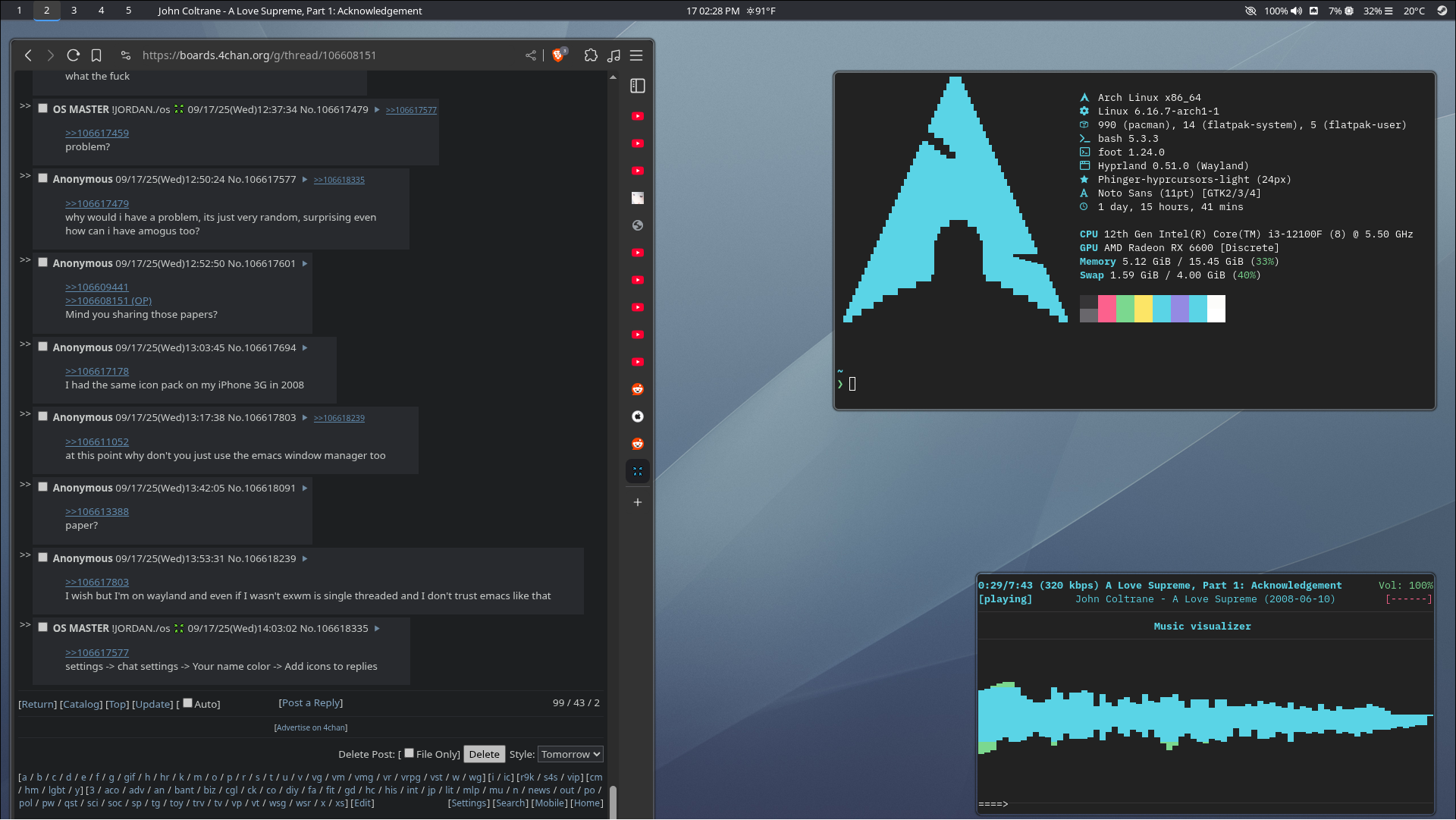Check the box for post No.106618335
Viewport: 1456px width, 820px height.
pos(43,627)
